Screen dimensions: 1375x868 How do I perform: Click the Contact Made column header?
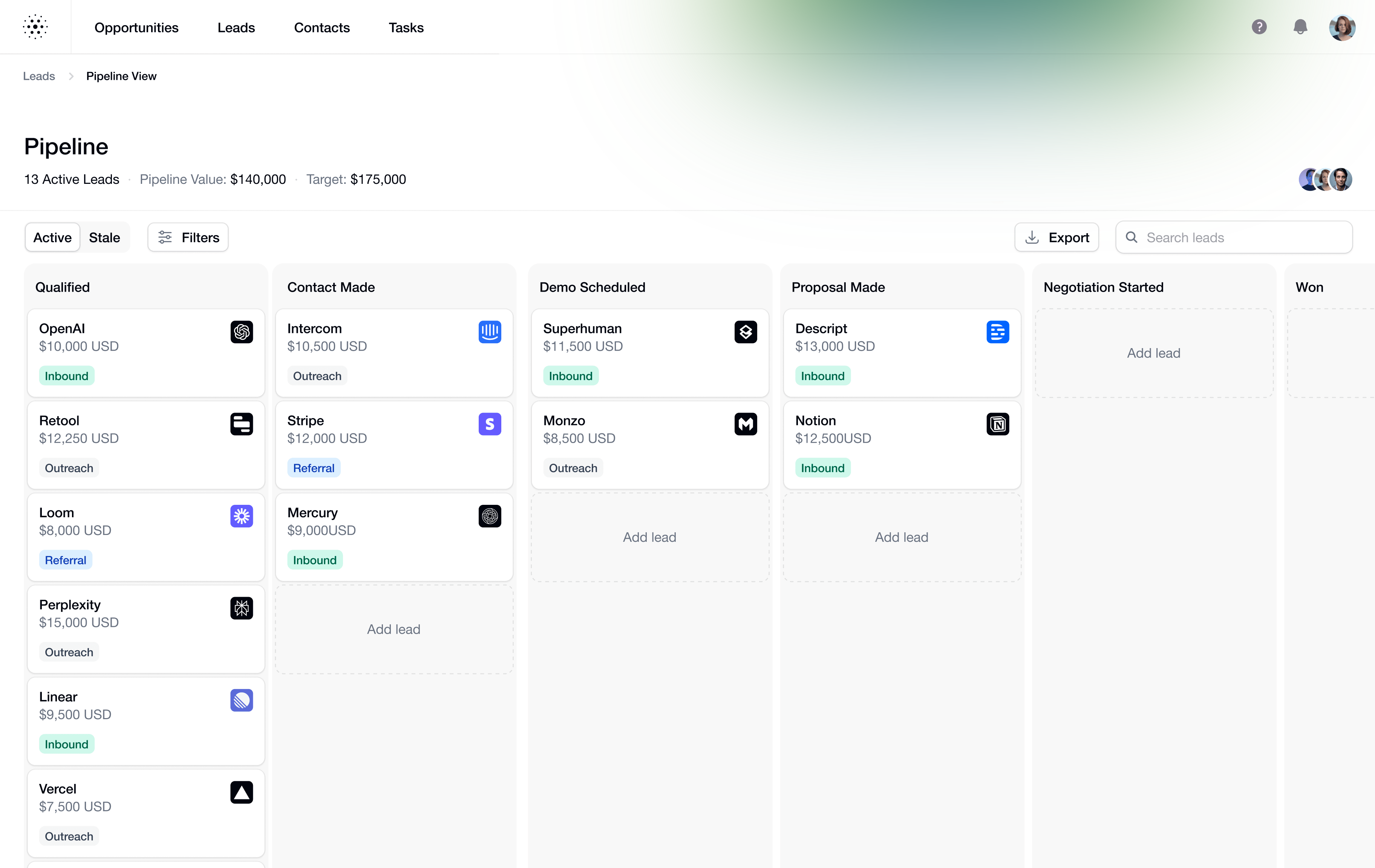tap(331, 287)
